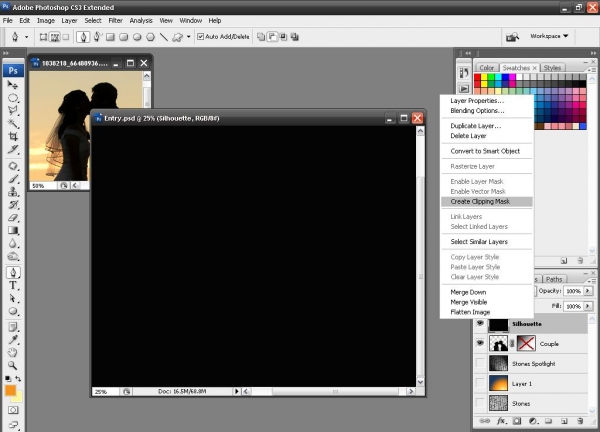Choose Flatten Image entry
Screen dimensions: 600x432
point(487,312)
